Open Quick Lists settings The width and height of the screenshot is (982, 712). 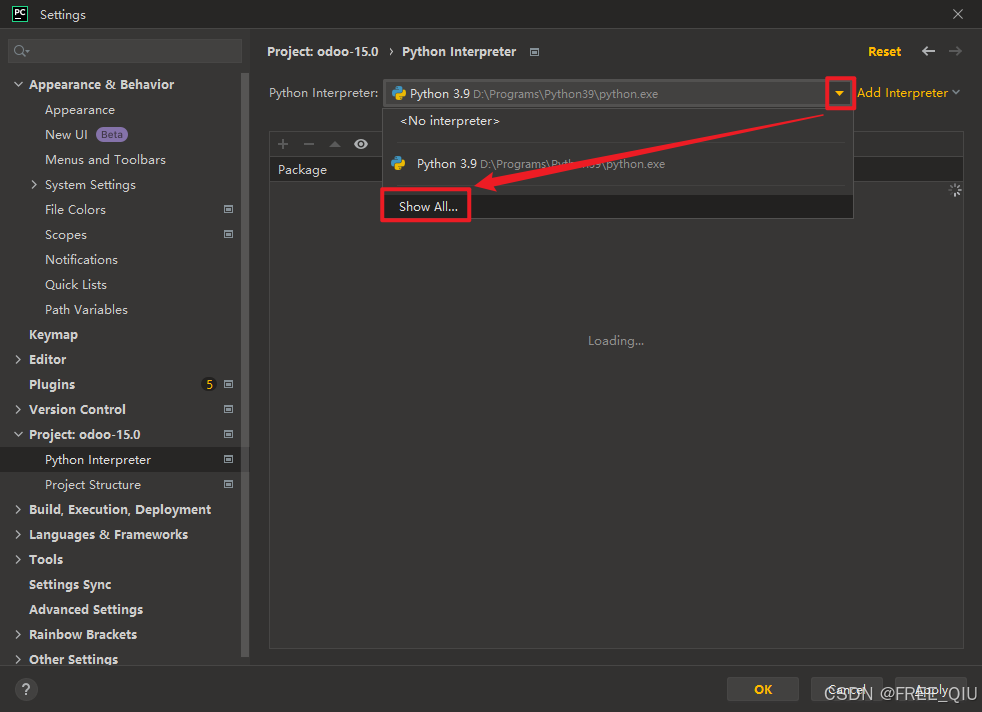pos(76,284)
